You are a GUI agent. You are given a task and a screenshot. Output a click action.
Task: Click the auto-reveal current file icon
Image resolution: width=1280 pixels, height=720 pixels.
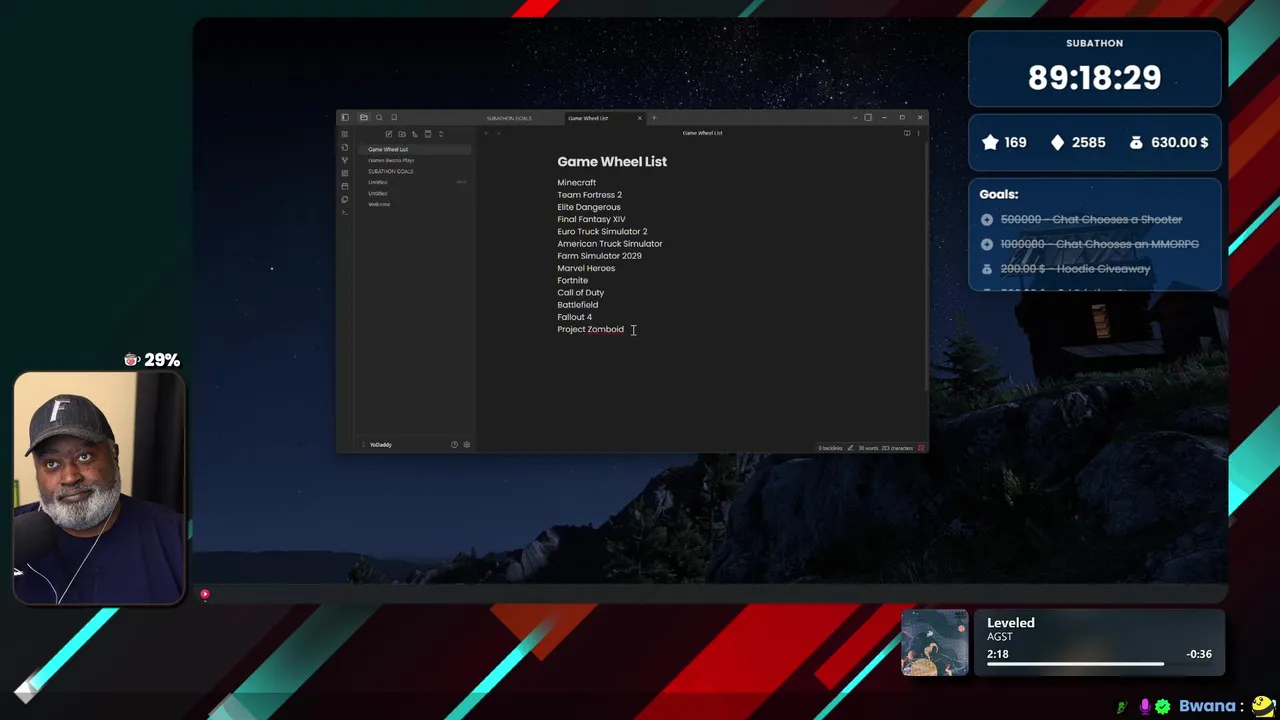coord(428,134)
